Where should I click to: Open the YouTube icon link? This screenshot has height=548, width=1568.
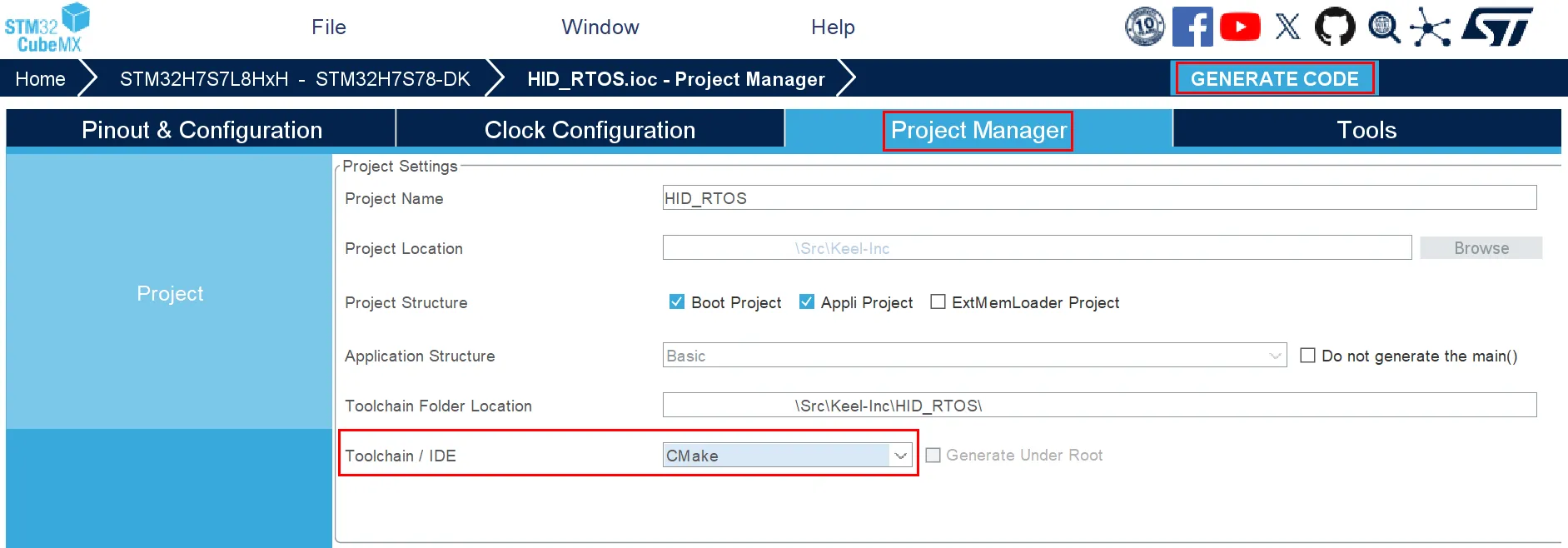pos(1240,27)
